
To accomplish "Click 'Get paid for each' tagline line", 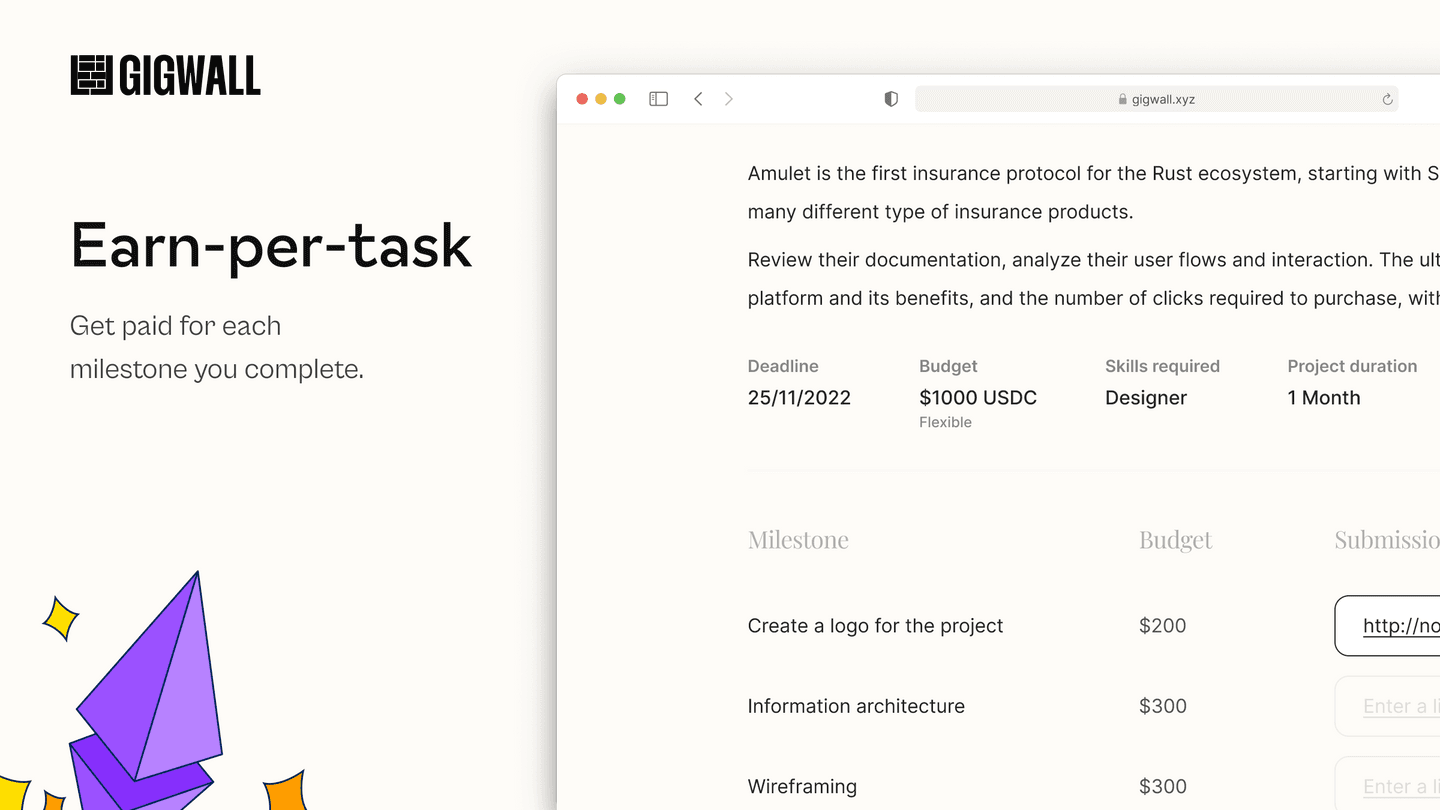I will [175, 326].
